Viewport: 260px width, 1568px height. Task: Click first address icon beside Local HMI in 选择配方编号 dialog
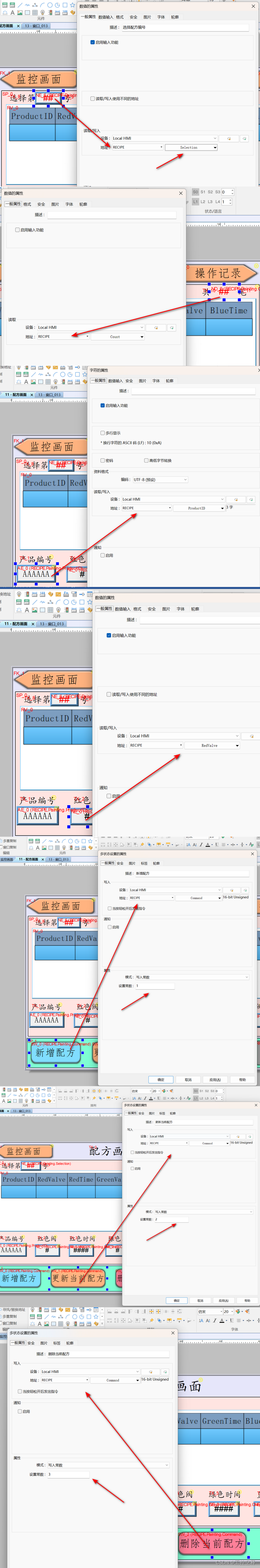point(229,138)
